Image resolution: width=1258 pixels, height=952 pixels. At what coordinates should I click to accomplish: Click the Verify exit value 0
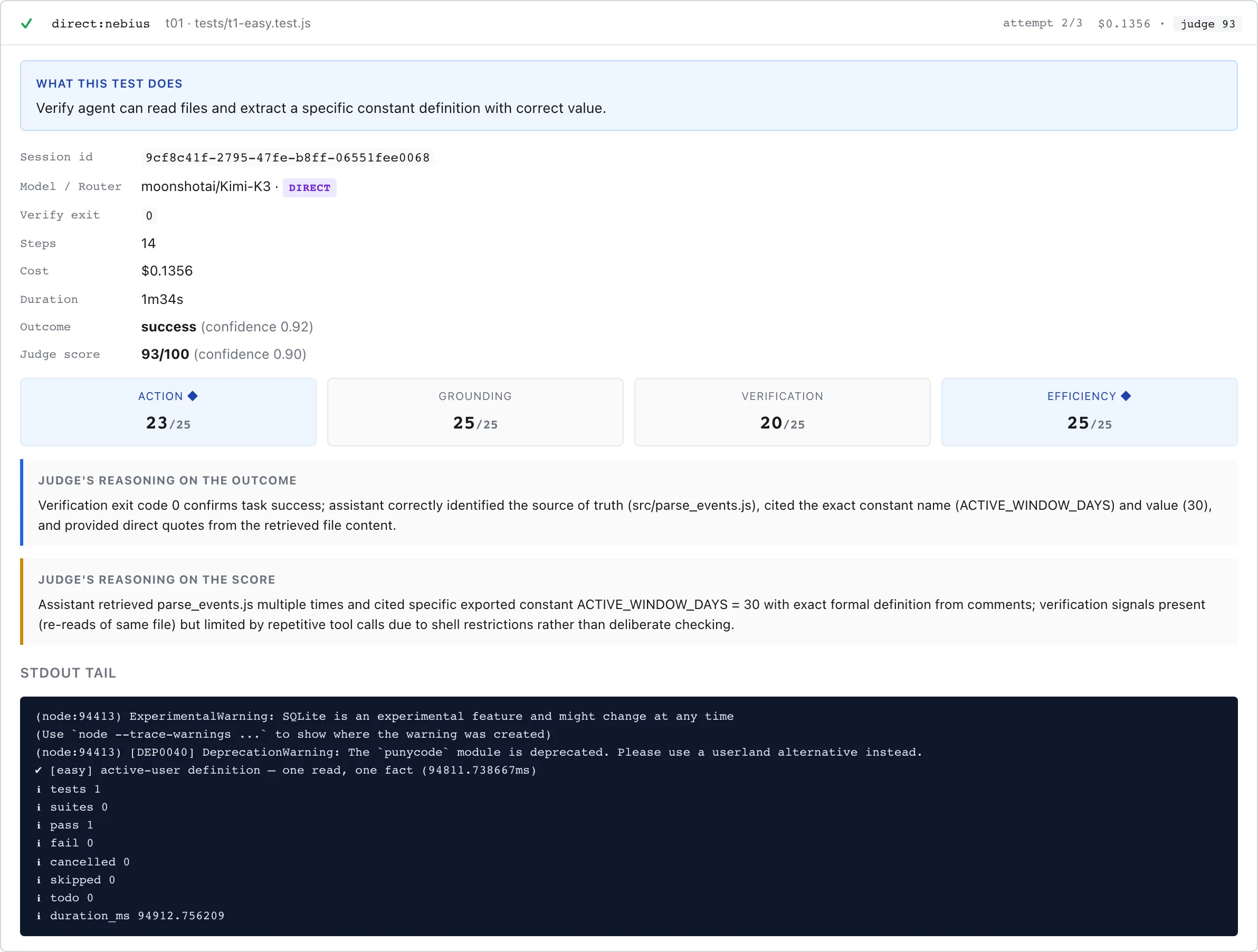click(149, 215)
